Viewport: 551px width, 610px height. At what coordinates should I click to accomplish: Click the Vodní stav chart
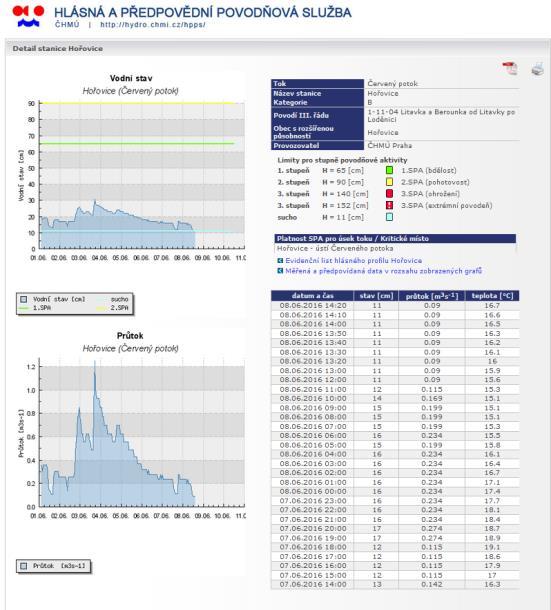point(142,176)
